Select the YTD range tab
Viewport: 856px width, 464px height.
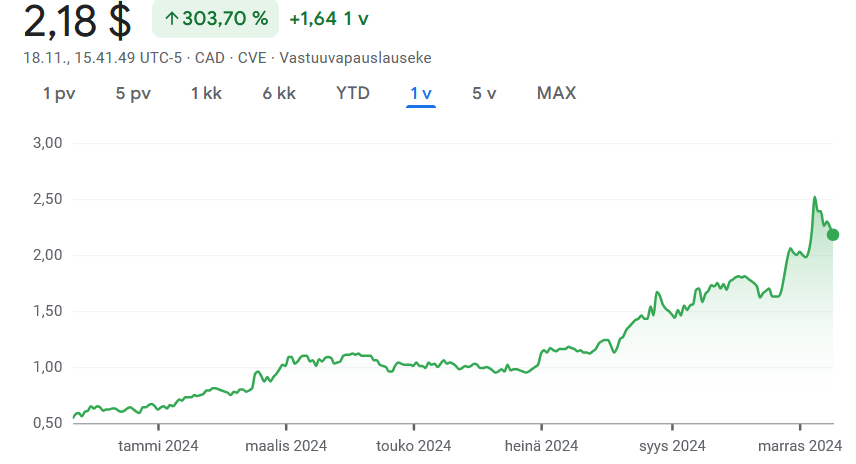[x=353, y=93]
